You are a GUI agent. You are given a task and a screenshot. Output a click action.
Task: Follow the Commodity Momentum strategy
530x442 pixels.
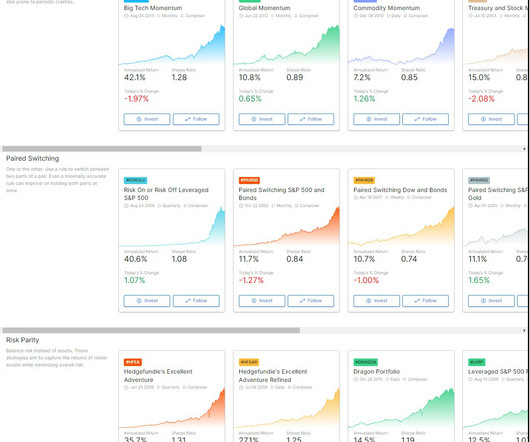coord(426,119)
